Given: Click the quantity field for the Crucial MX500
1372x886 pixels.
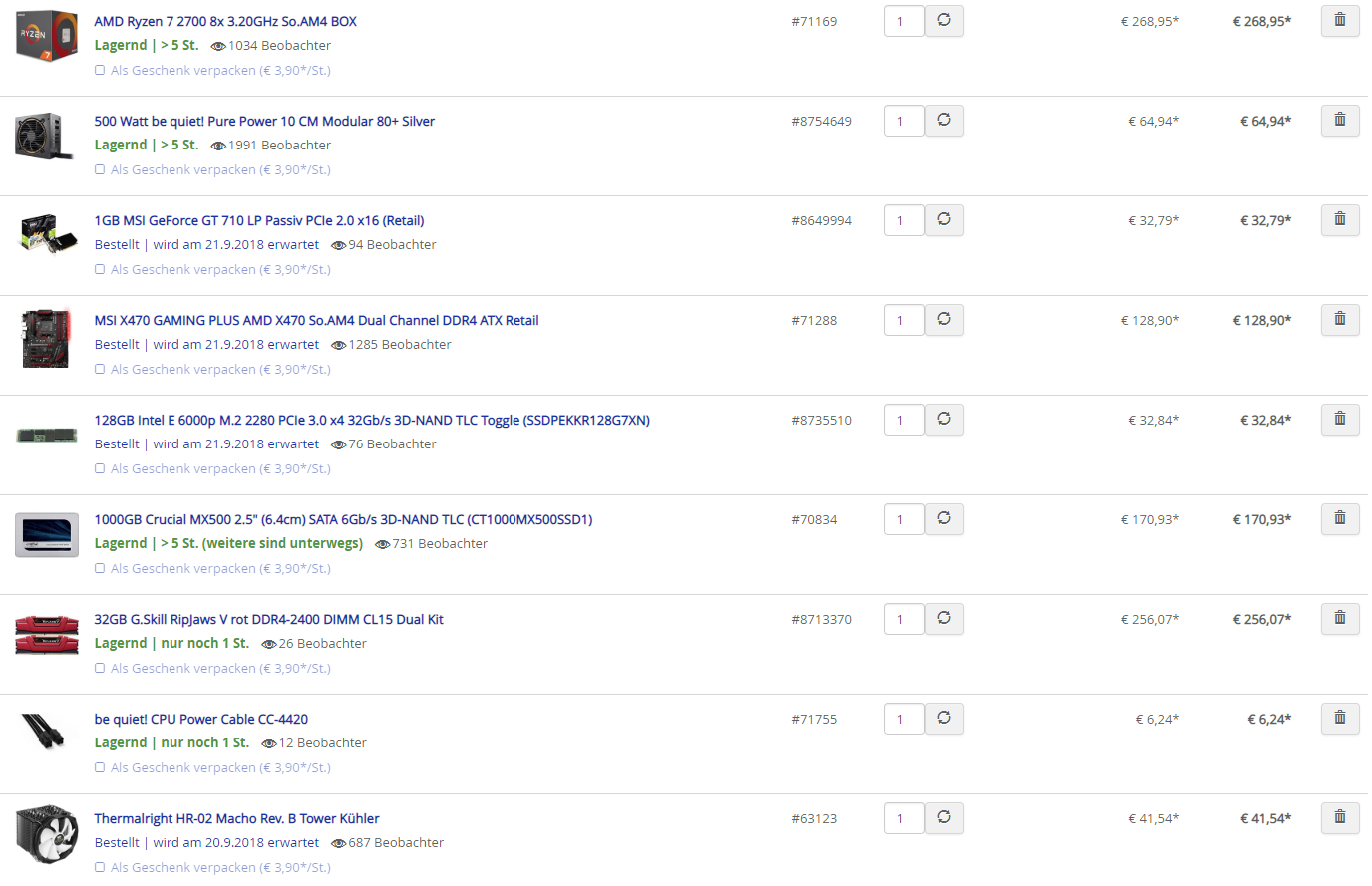Looking at the screenshot, I should coord(904,519).
